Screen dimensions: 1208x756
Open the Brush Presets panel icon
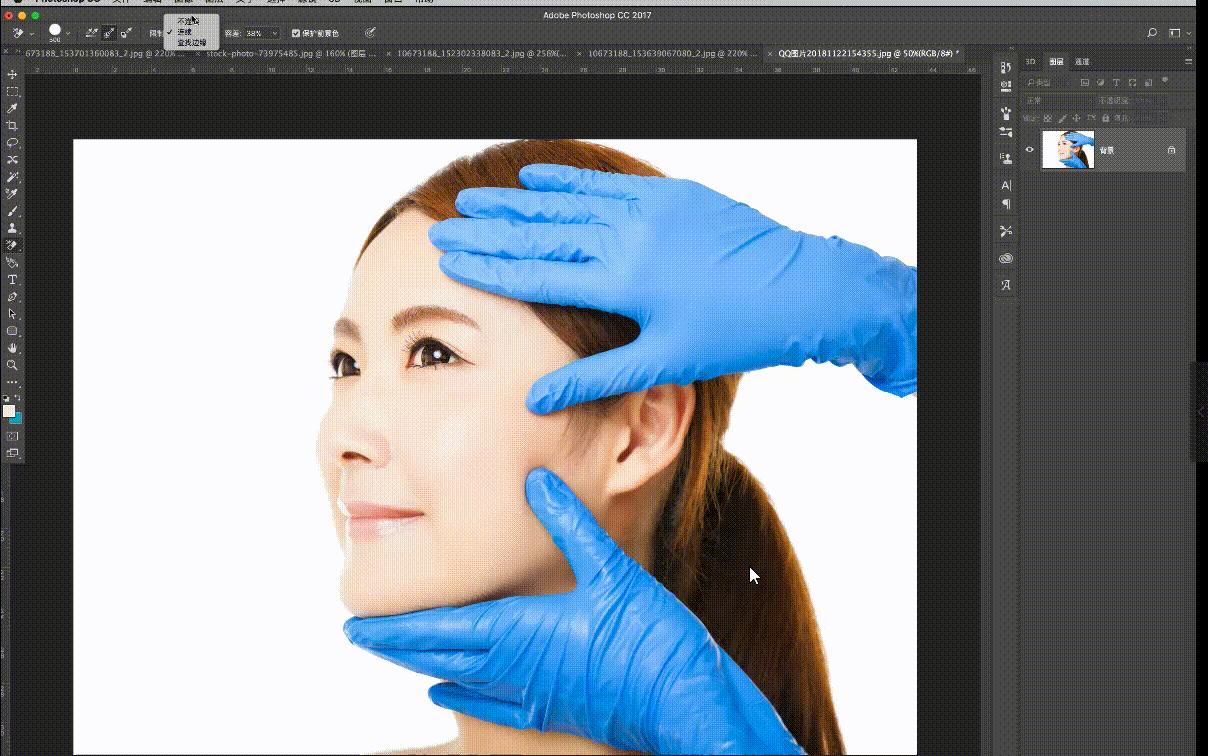[x=1006, y=131]
